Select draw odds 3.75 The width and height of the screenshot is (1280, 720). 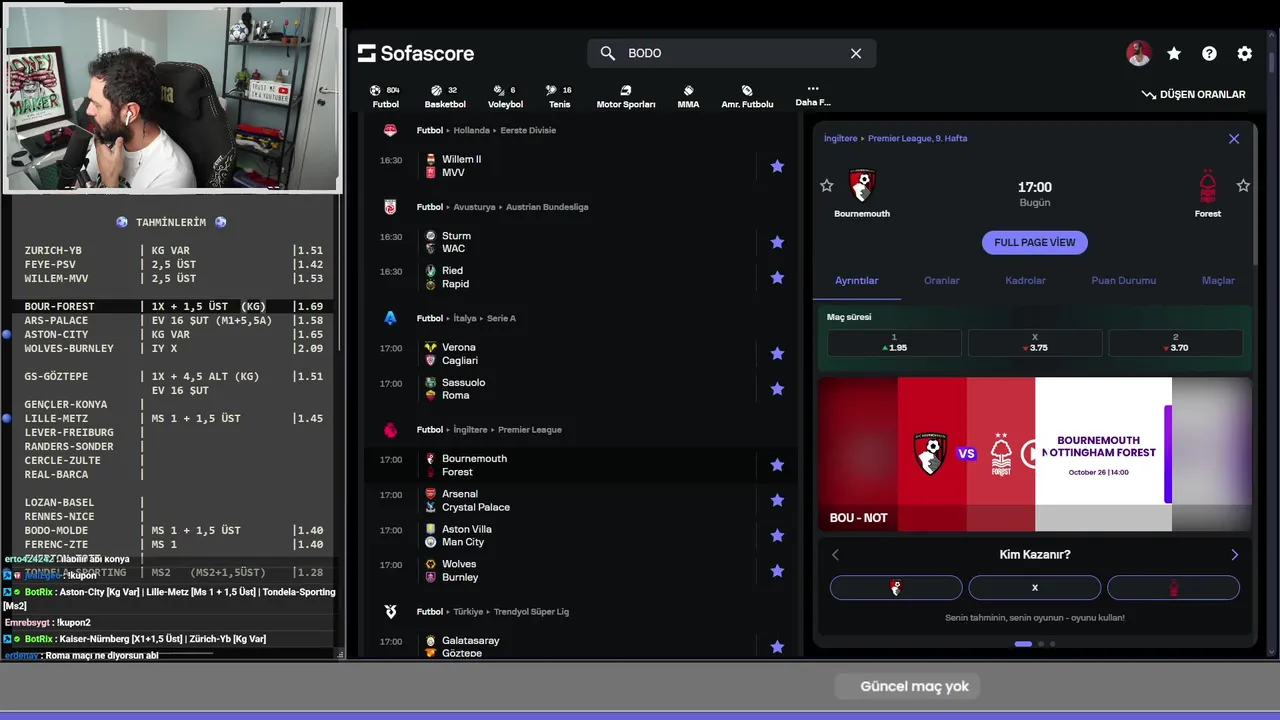[1035, 343]
